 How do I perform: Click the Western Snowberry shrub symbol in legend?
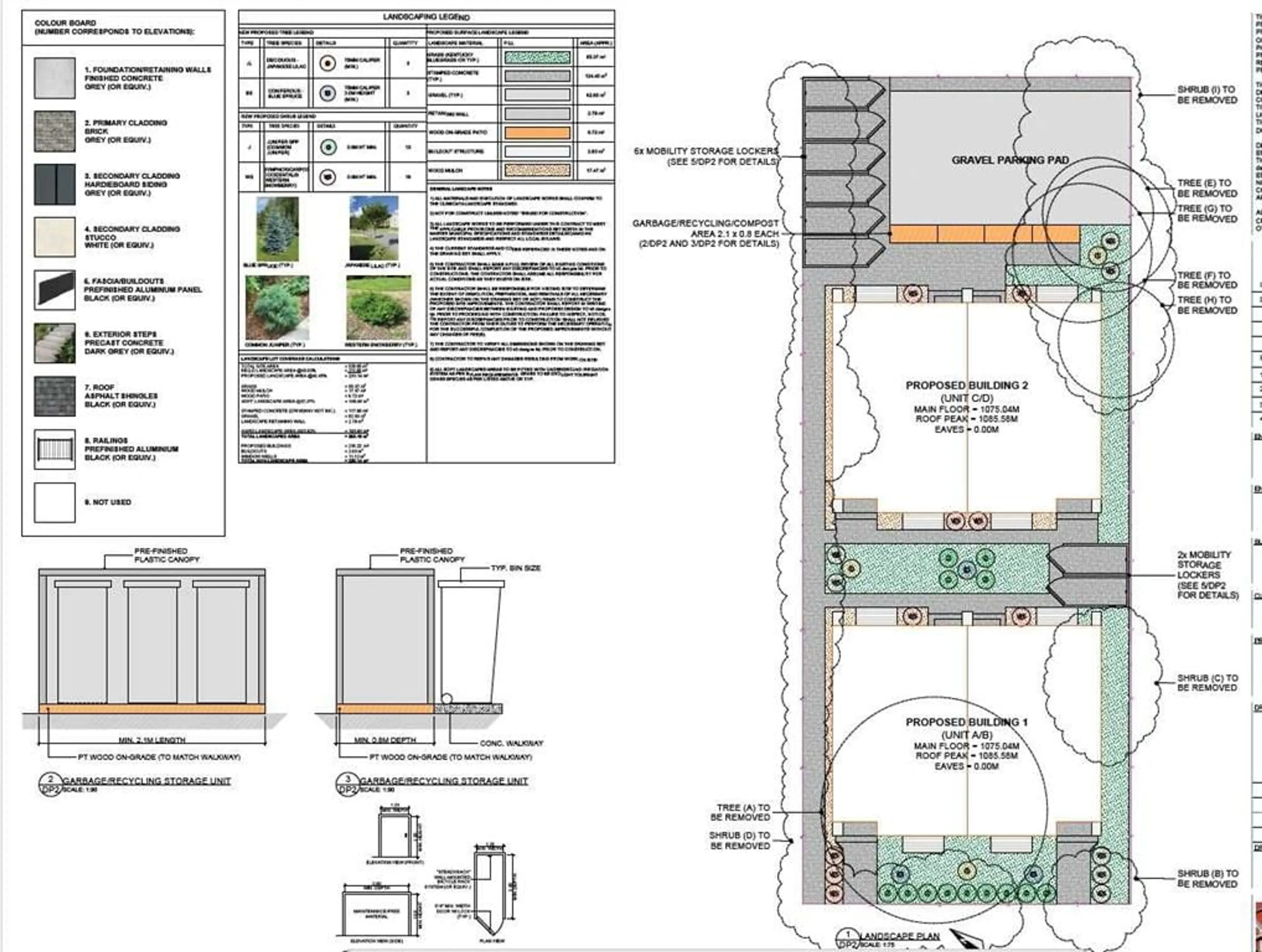[x=327, y=177]
